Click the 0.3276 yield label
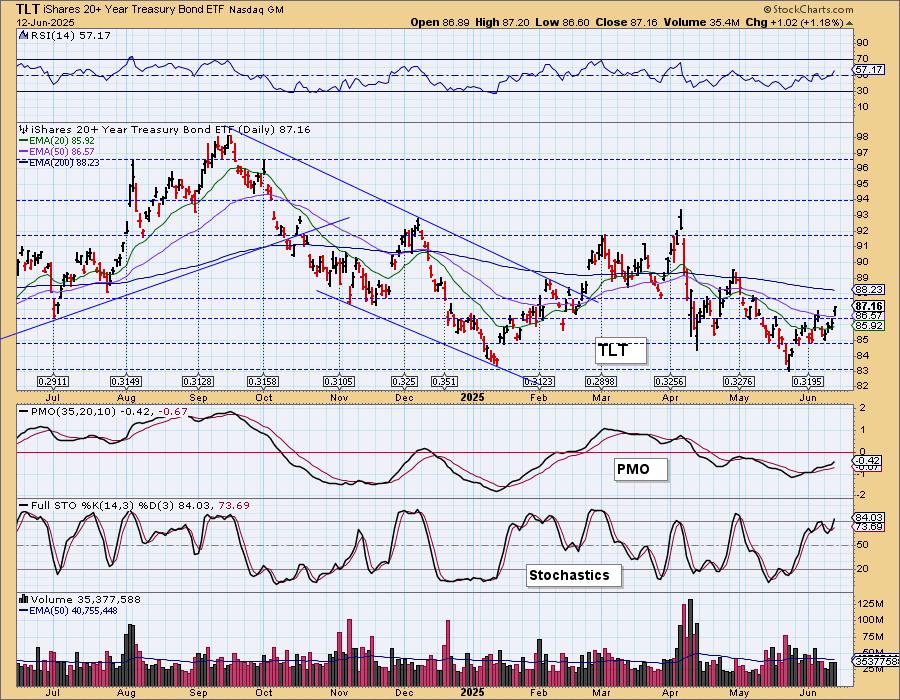 [x=739, y=381]
